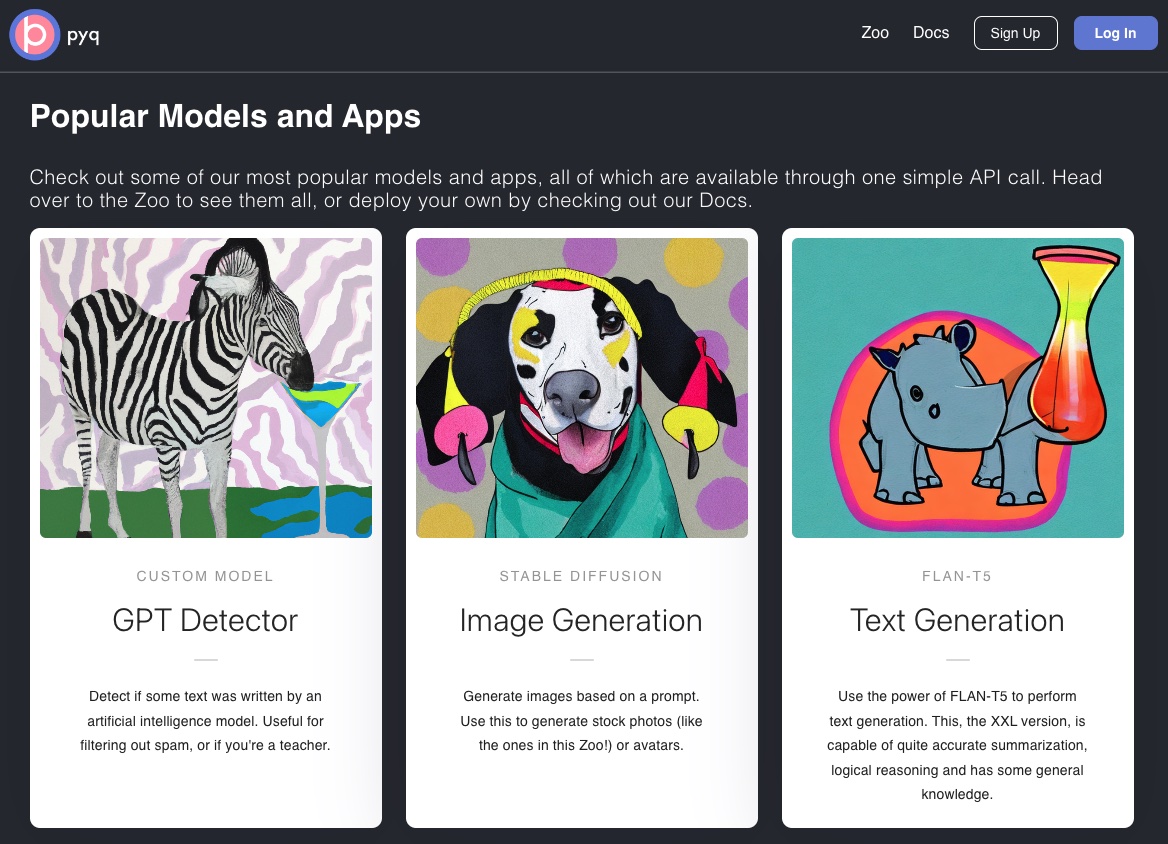
Task: Click the GPT Detector description text
Action: tap(205, 720)
